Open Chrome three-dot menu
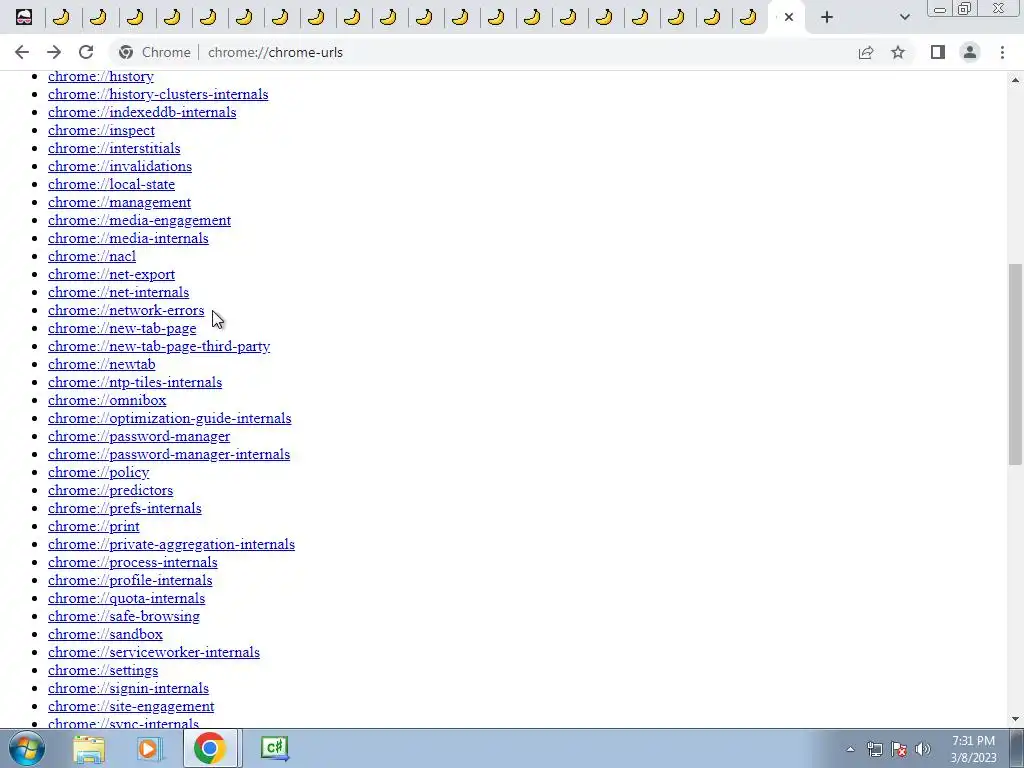 pyautogui.click(x=1002, y=52)
